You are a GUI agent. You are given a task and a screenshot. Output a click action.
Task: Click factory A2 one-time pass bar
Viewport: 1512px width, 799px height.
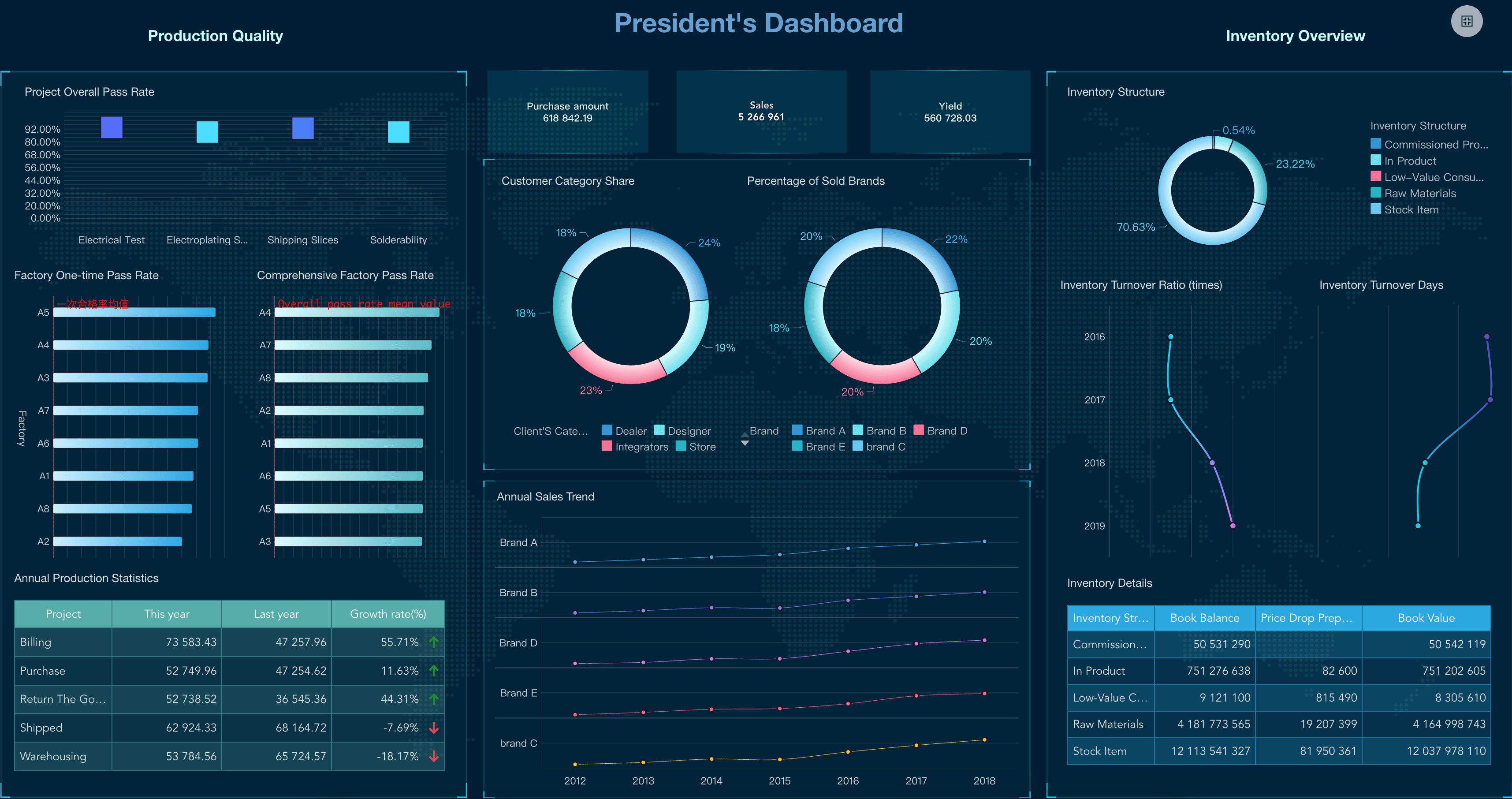pos(117,541)
